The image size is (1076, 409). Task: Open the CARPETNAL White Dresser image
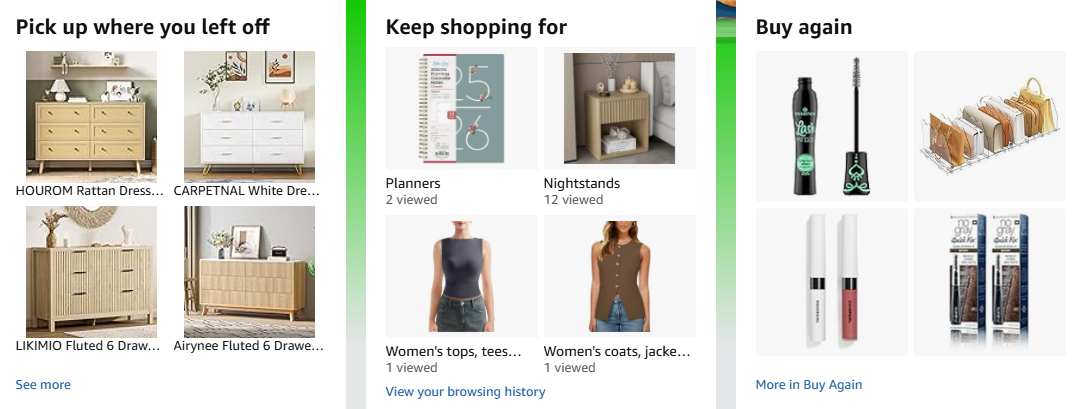click(249, 117)
